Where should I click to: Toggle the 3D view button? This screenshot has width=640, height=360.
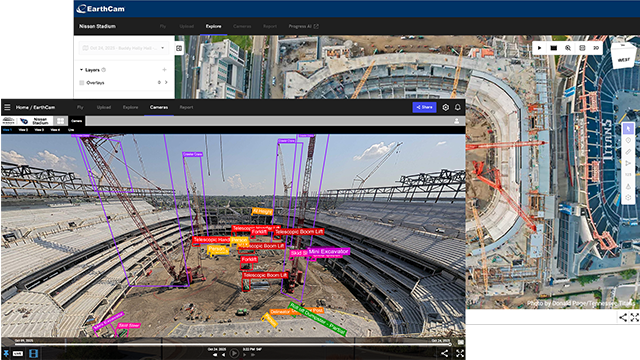596,48
